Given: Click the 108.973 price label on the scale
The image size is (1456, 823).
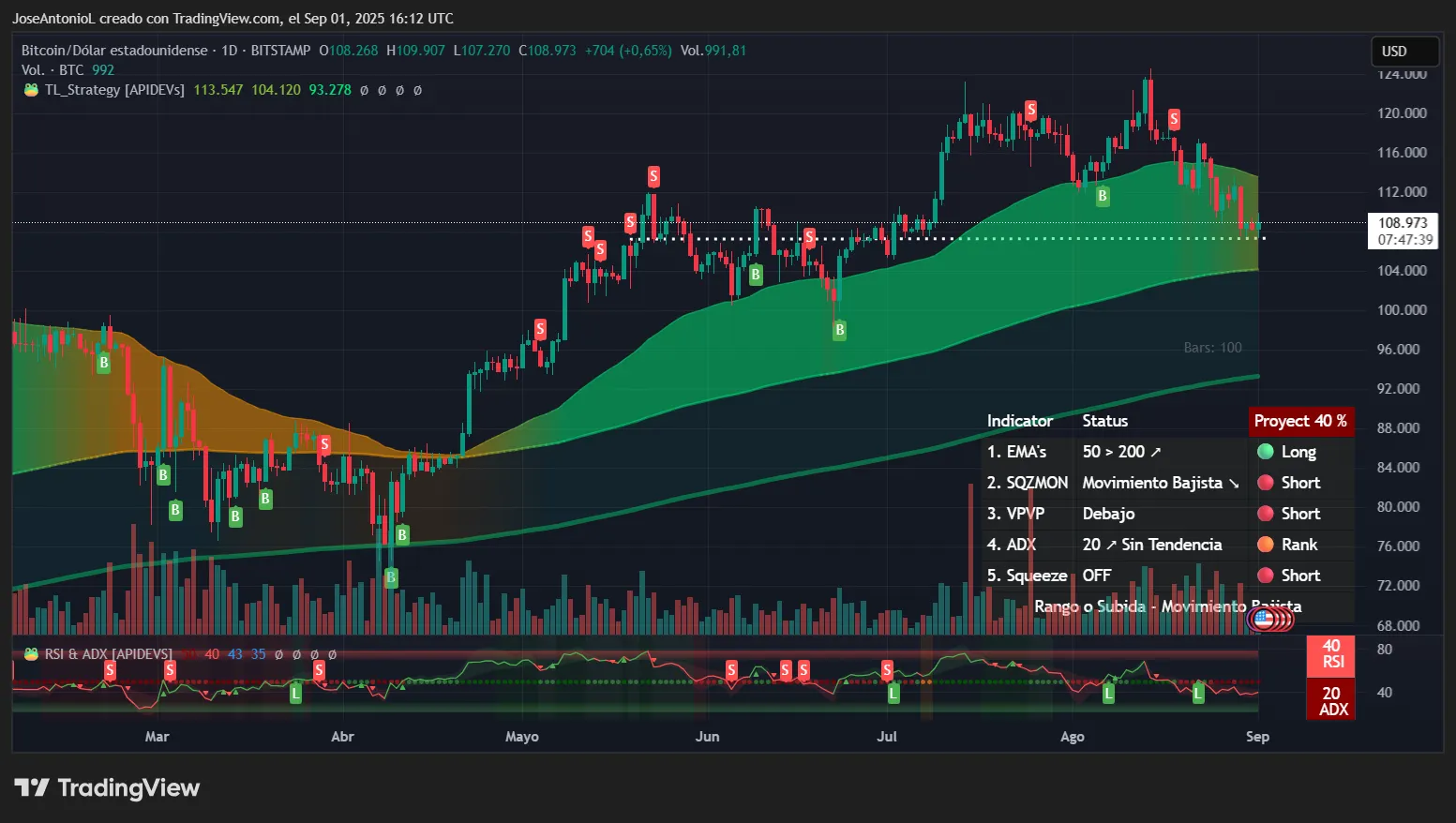Looking at the screenshot, I should click(x=1403, y=224).
